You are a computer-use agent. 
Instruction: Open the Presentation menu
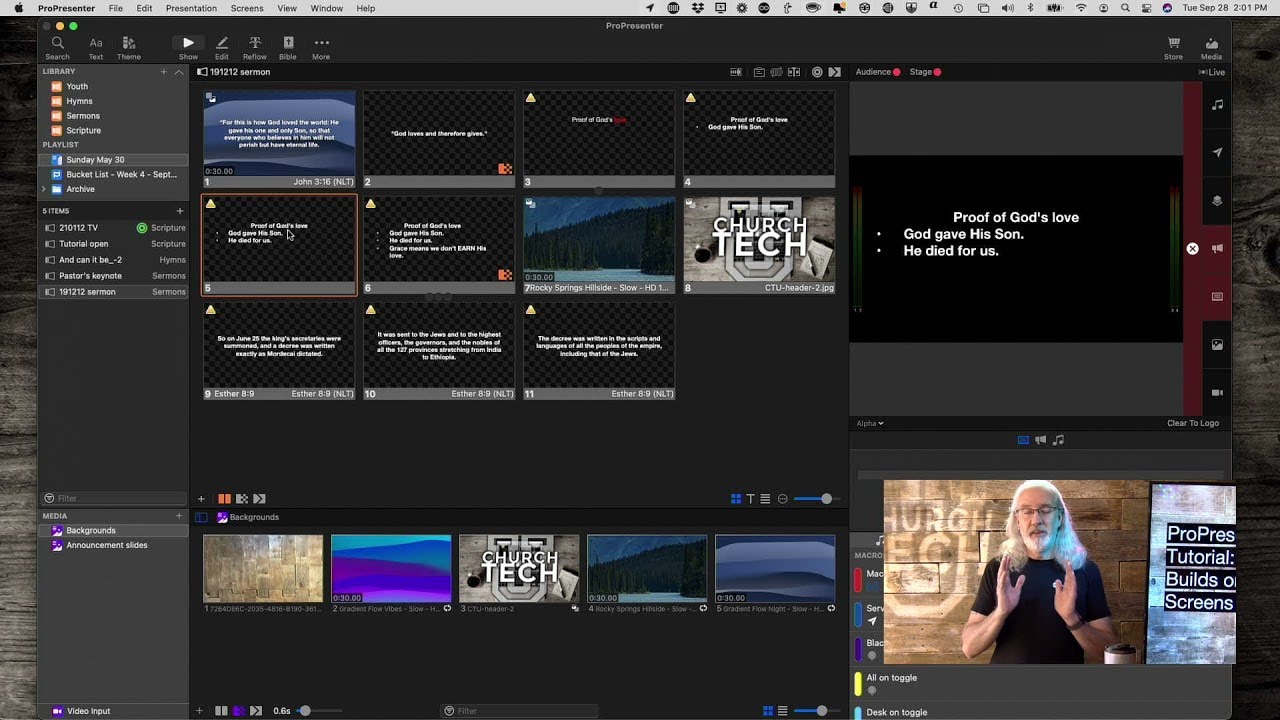[x=191, y=8]
